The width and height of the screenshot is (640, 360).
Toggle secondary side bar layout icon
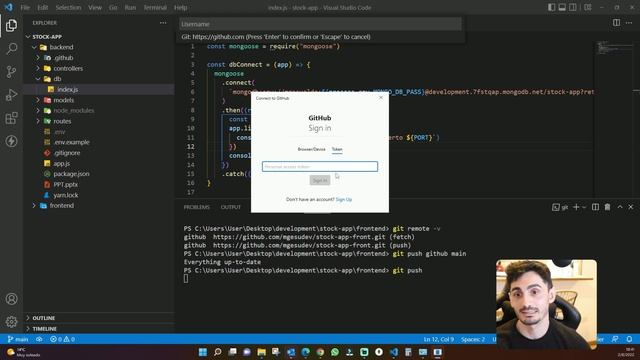pos(573,7)
